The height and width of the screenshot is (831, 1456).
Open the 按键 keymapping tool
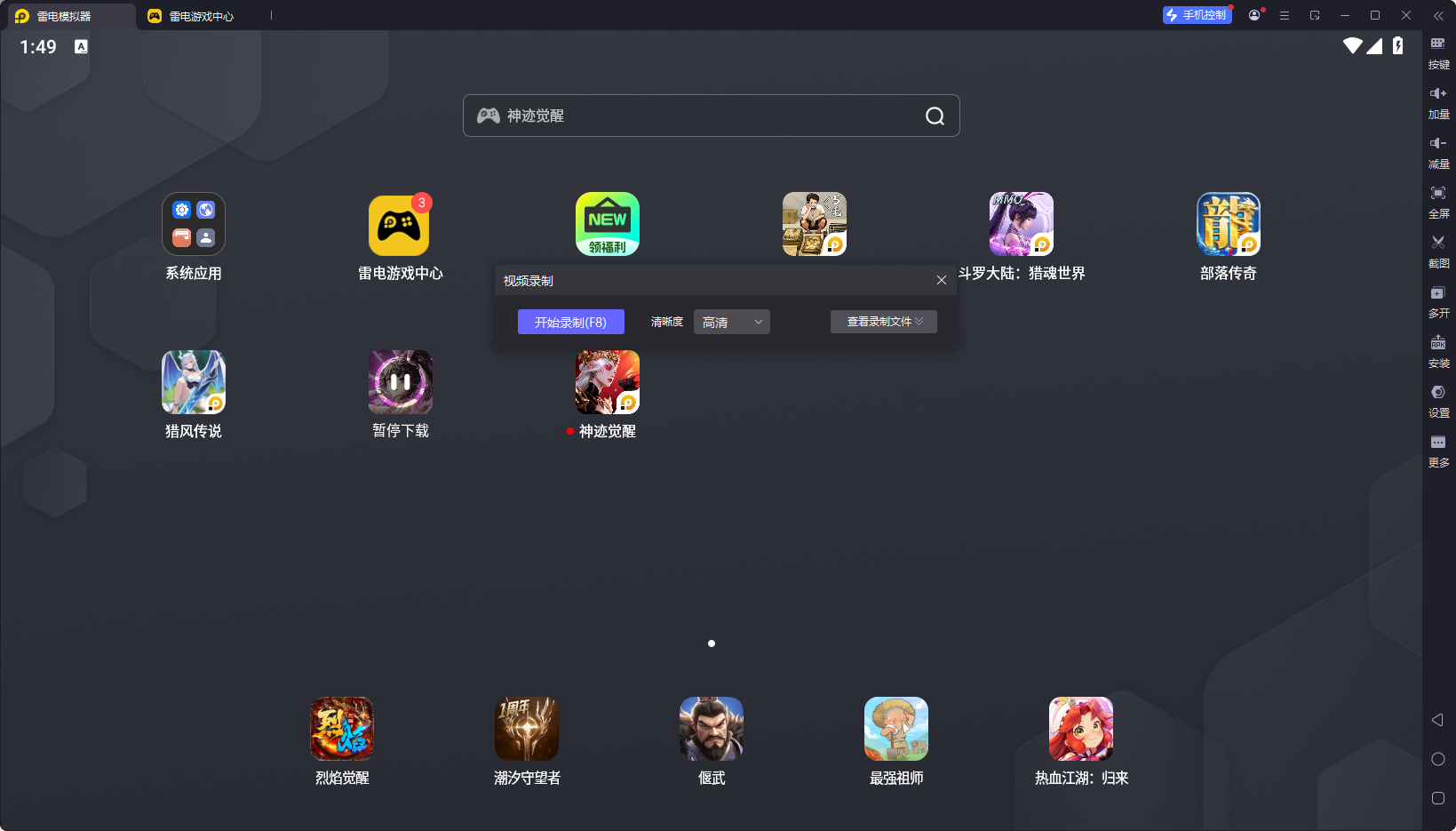(x=1438, y=52)
